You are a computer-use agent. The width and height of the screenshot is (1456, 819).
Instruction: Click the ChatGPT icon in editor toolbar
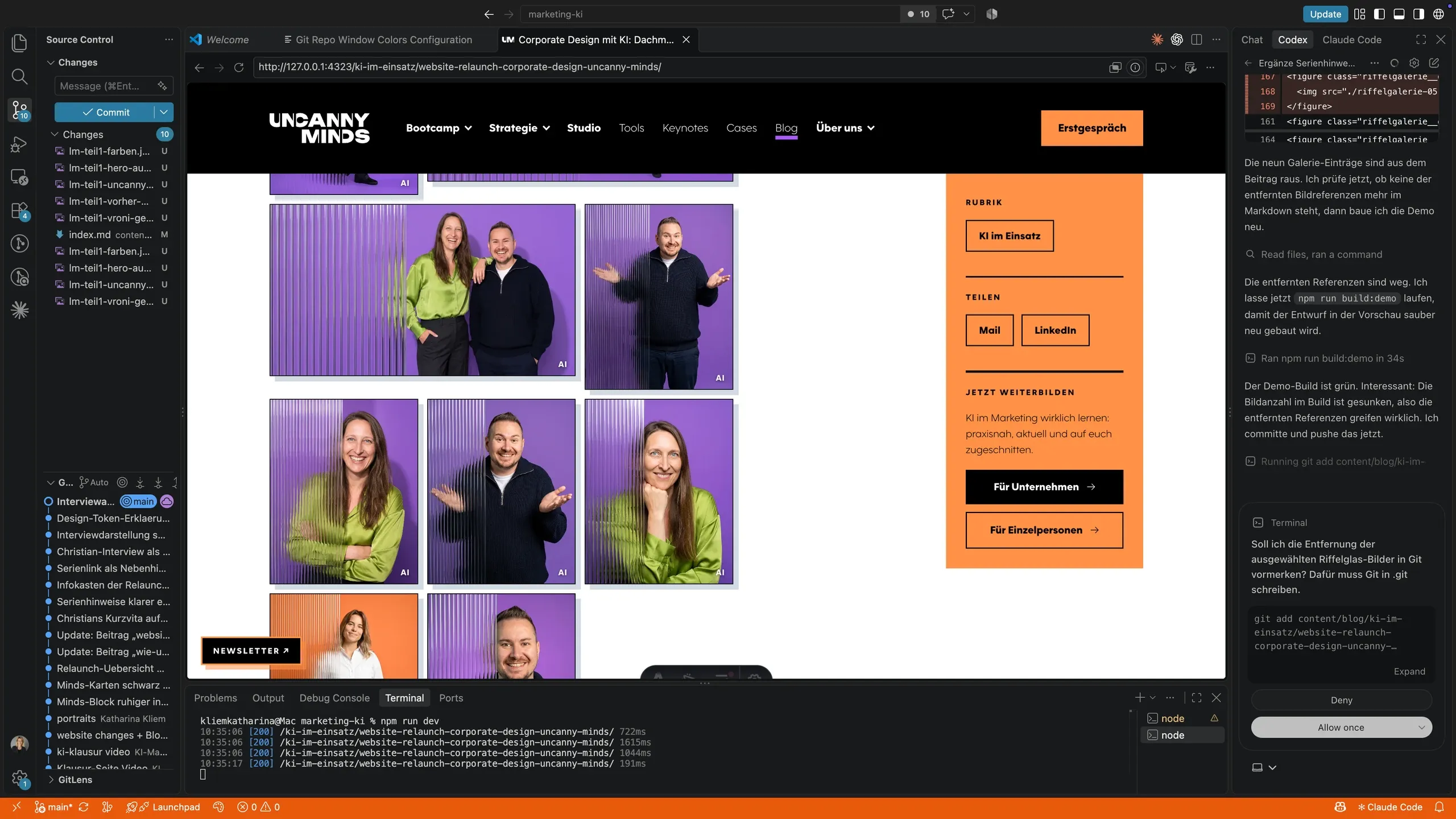point(1177,39)
